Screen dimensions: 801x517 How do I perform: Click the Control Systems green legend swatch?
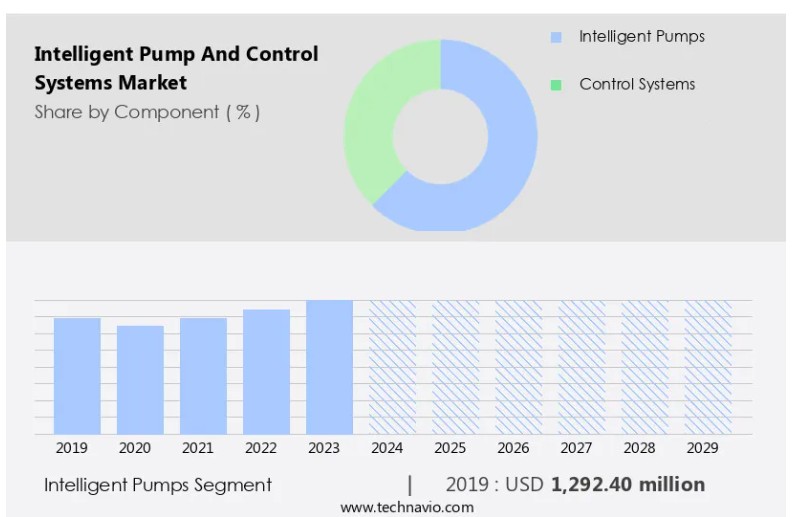click(556, 85)
